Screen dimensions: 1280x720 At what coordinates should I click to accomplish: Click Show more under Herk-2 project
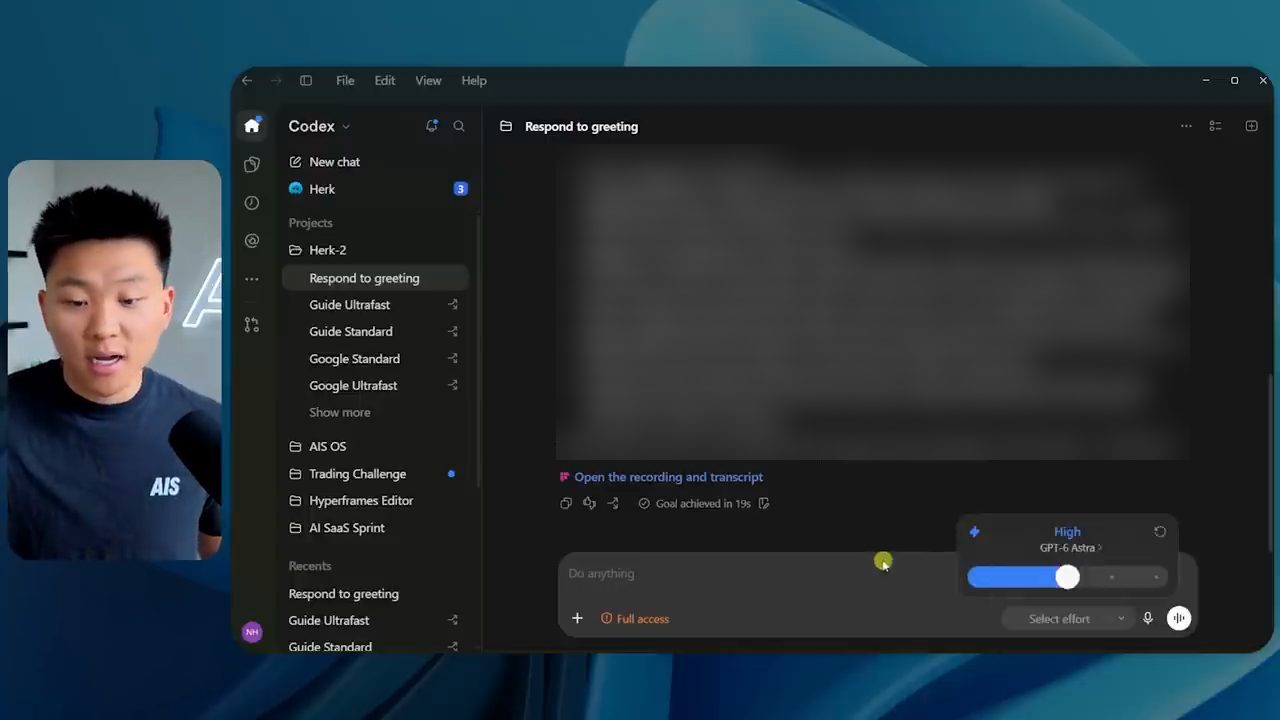click(339, 412)
